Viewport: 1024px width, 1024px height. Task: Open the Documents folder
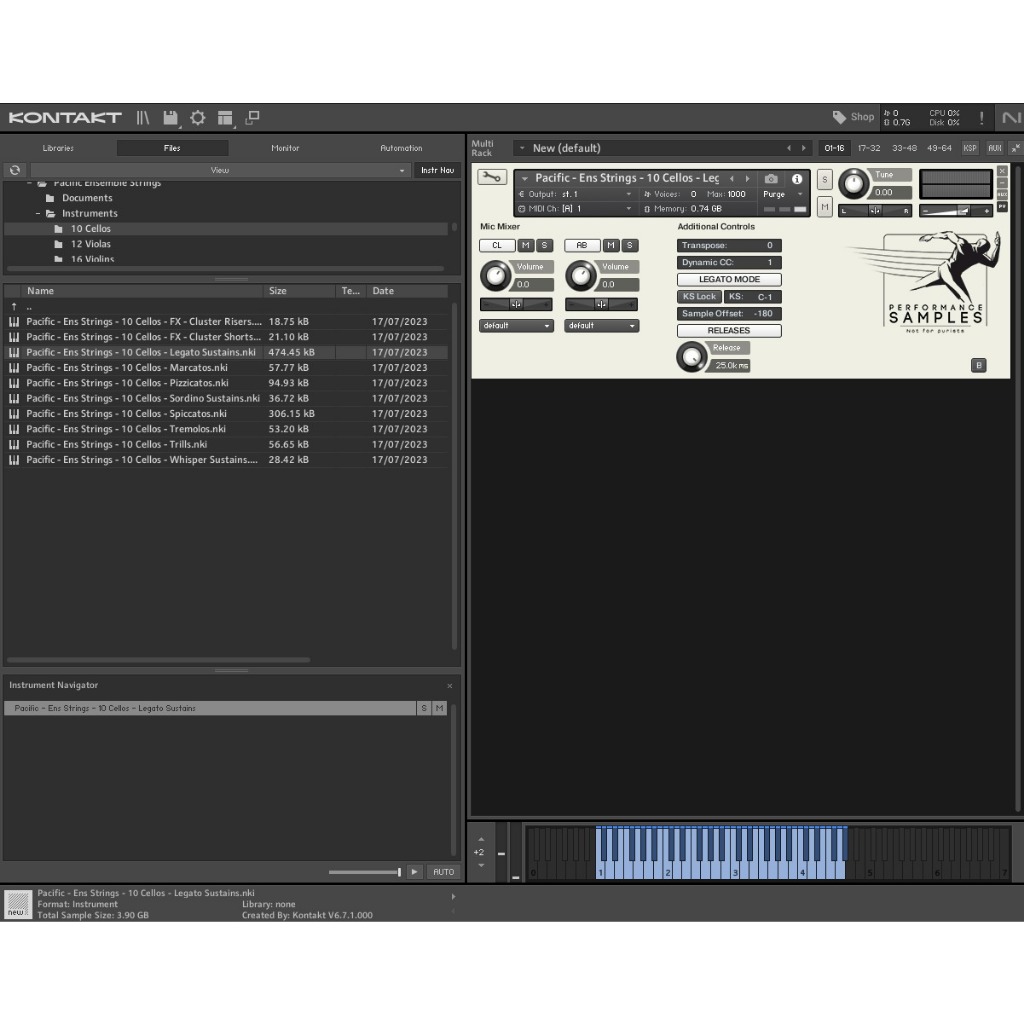coord(87,198)
